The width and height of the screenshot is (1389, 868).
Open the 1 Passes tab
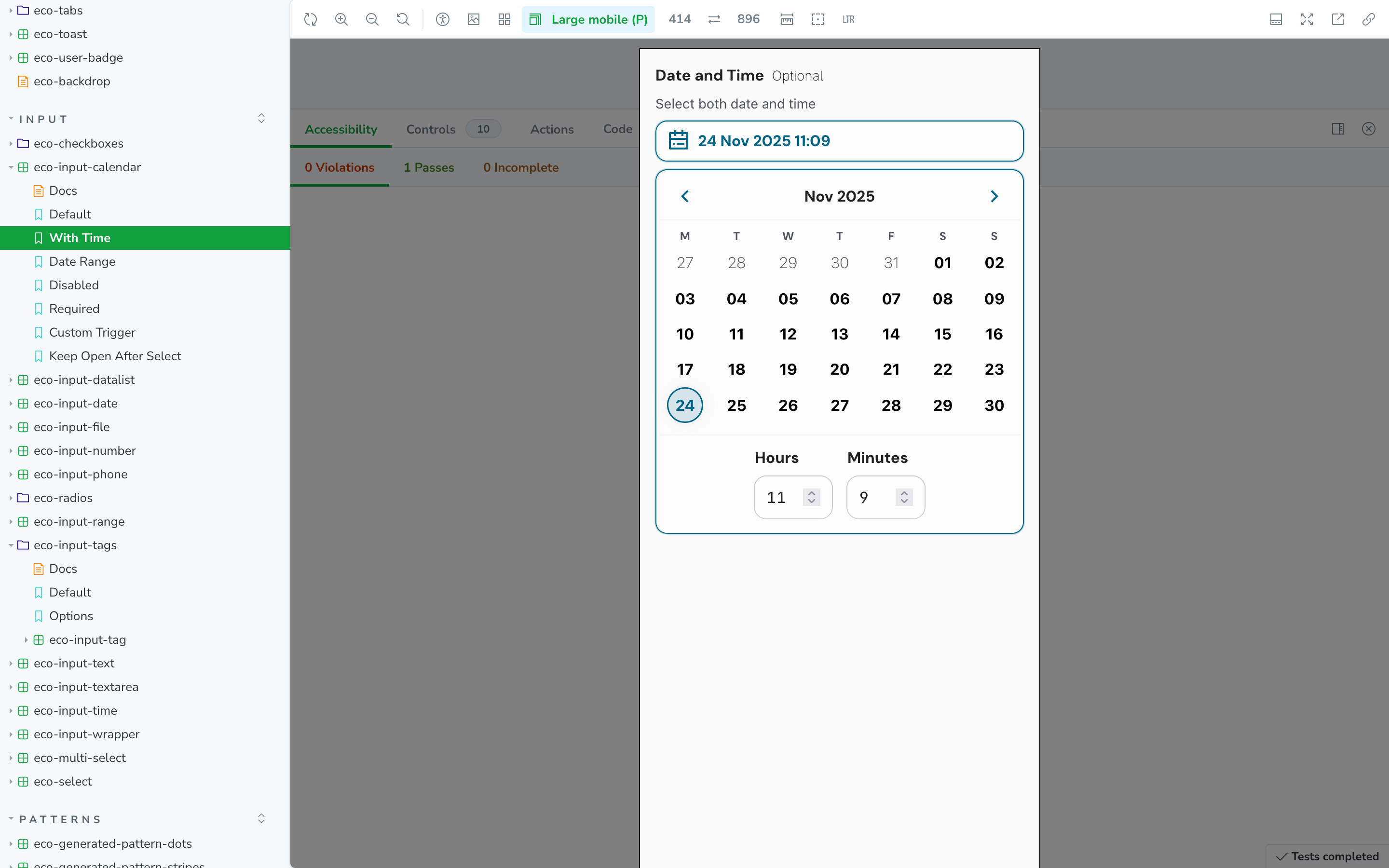(429, 168)
